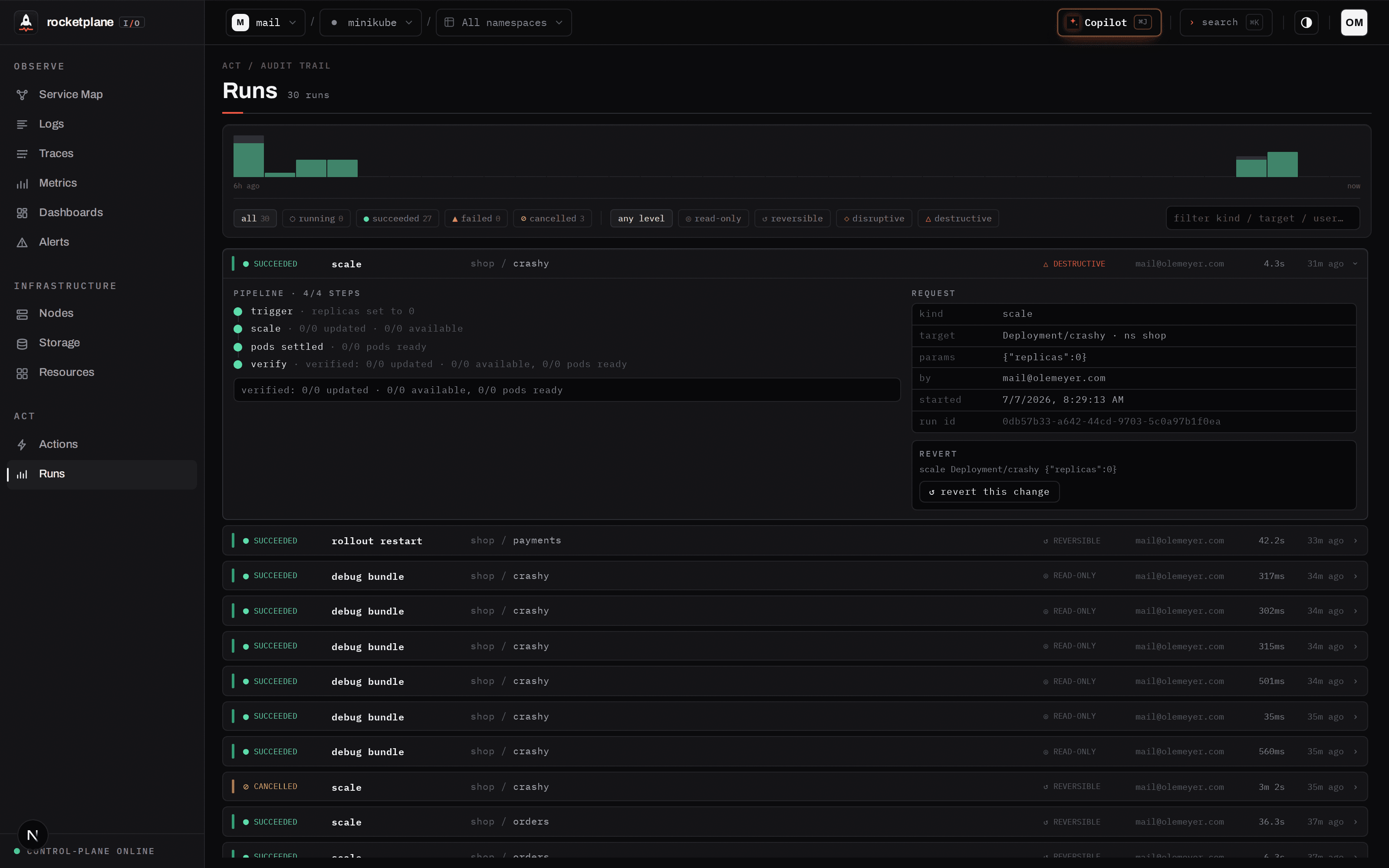Click the scale step showing 0/0 updated

tap(349, 329)
